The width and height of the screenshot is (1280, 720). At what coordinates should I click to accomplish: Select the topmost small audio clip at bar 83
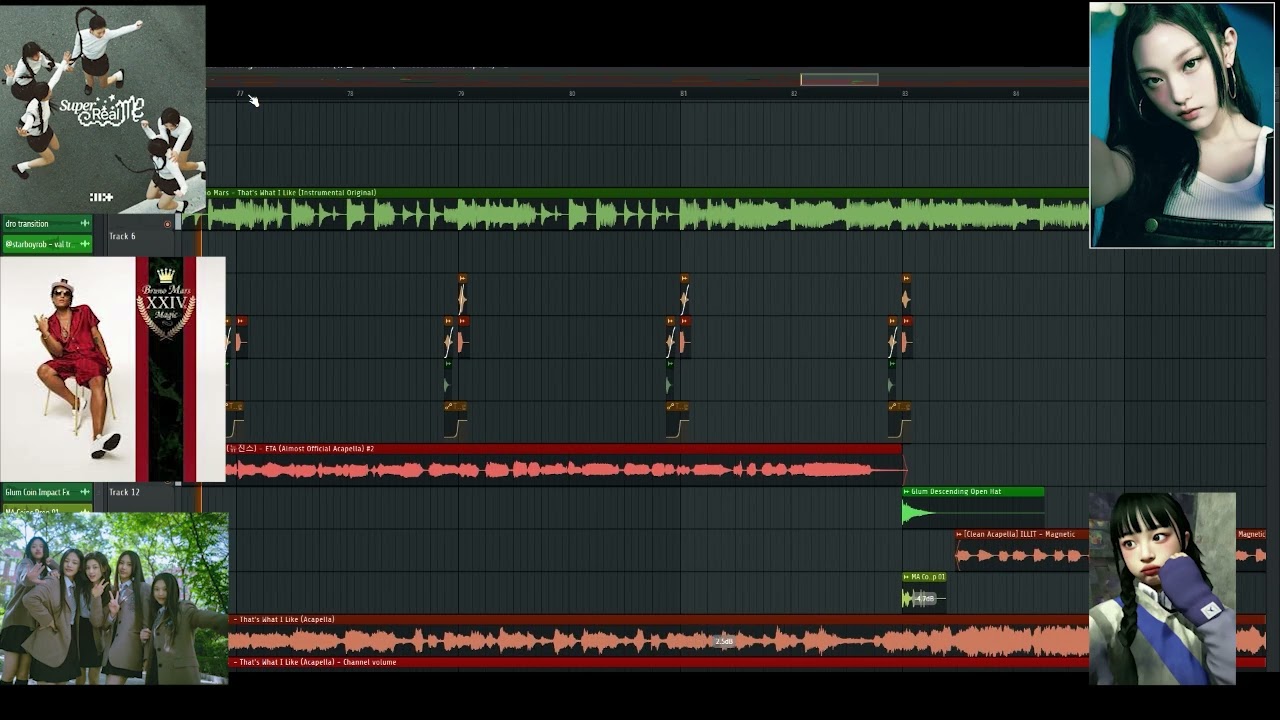pos(906,293)
